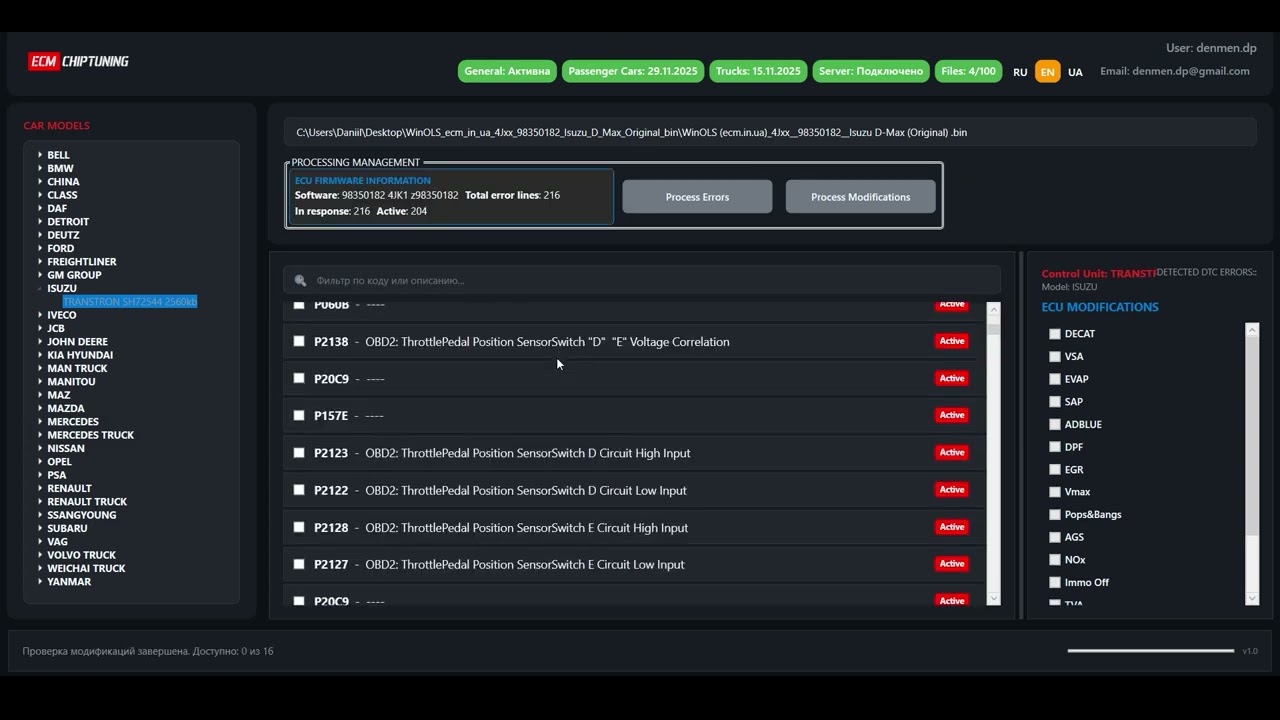Image resolution: width=1280 pixels, height=720 pixels.
Task: Click the loaded .bin file path field
Action: (770, 132)
